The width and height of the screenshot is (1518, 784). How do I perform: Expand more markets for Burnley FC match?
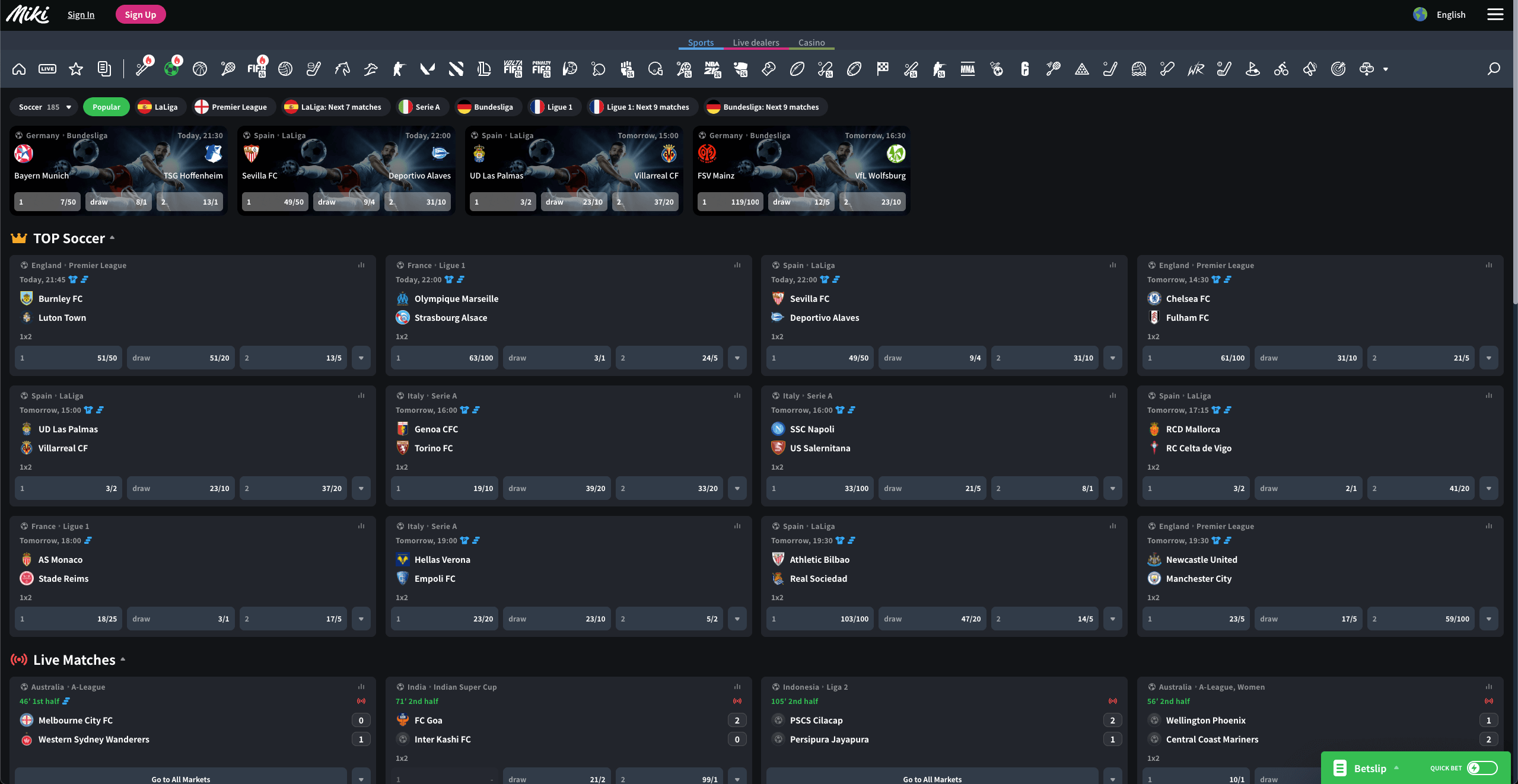(361, 358)
